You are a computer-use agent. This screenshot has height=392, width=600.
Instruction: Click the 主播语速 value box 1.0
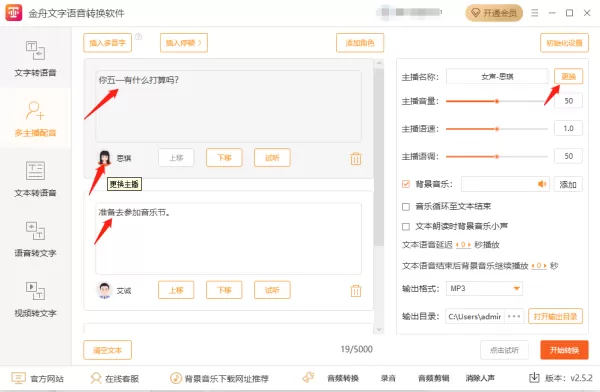568,128
